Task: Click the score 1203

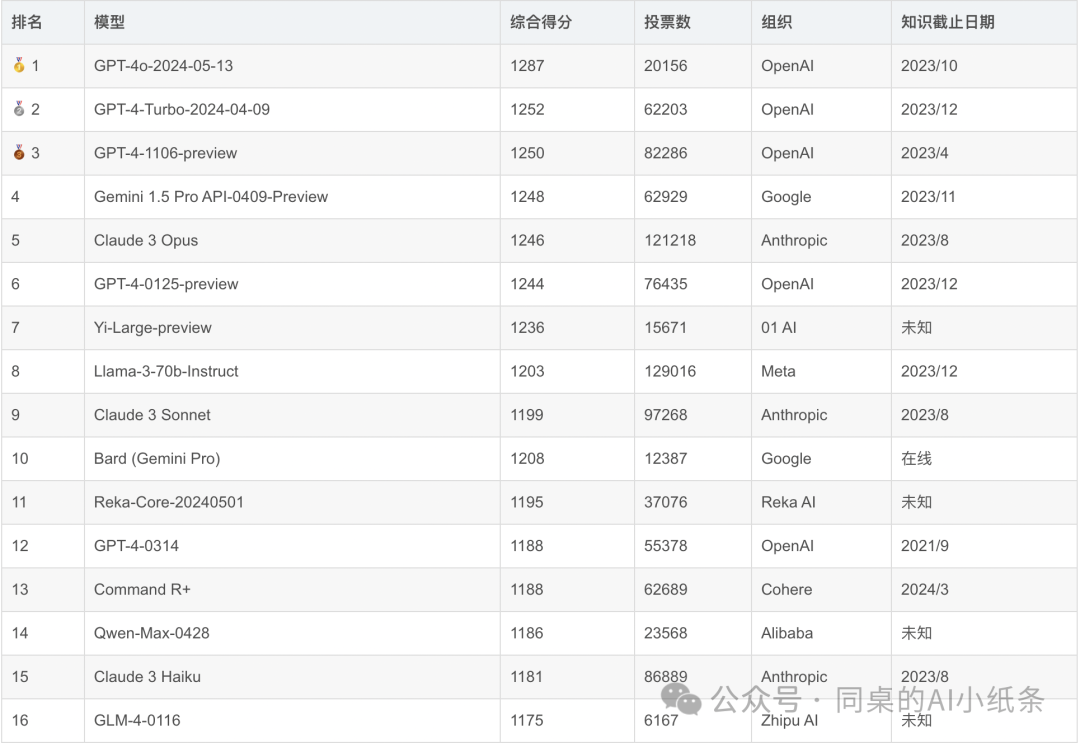Action: (x=527, y=371)
